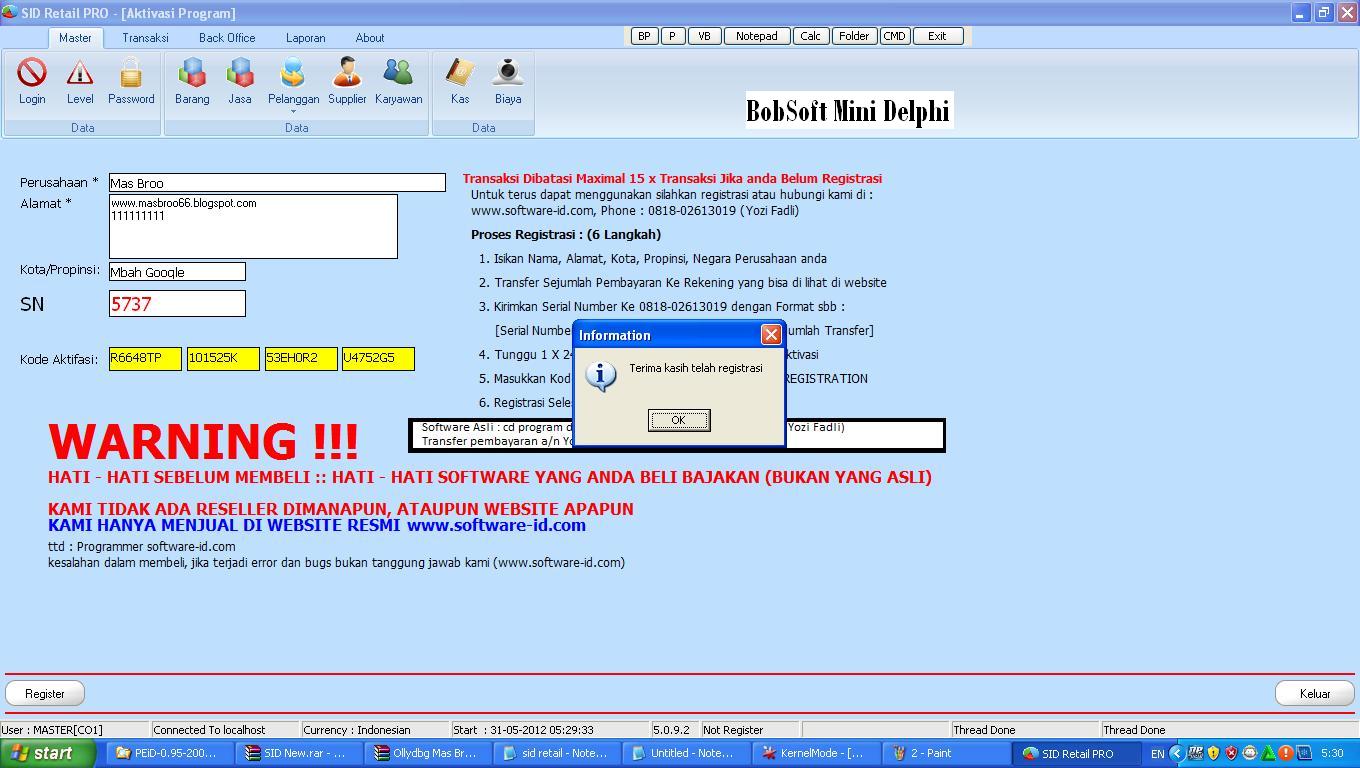Viewport: 1360px width, 768px height.
Task: Open the Barang data icon
Action: tap(192, 80)
